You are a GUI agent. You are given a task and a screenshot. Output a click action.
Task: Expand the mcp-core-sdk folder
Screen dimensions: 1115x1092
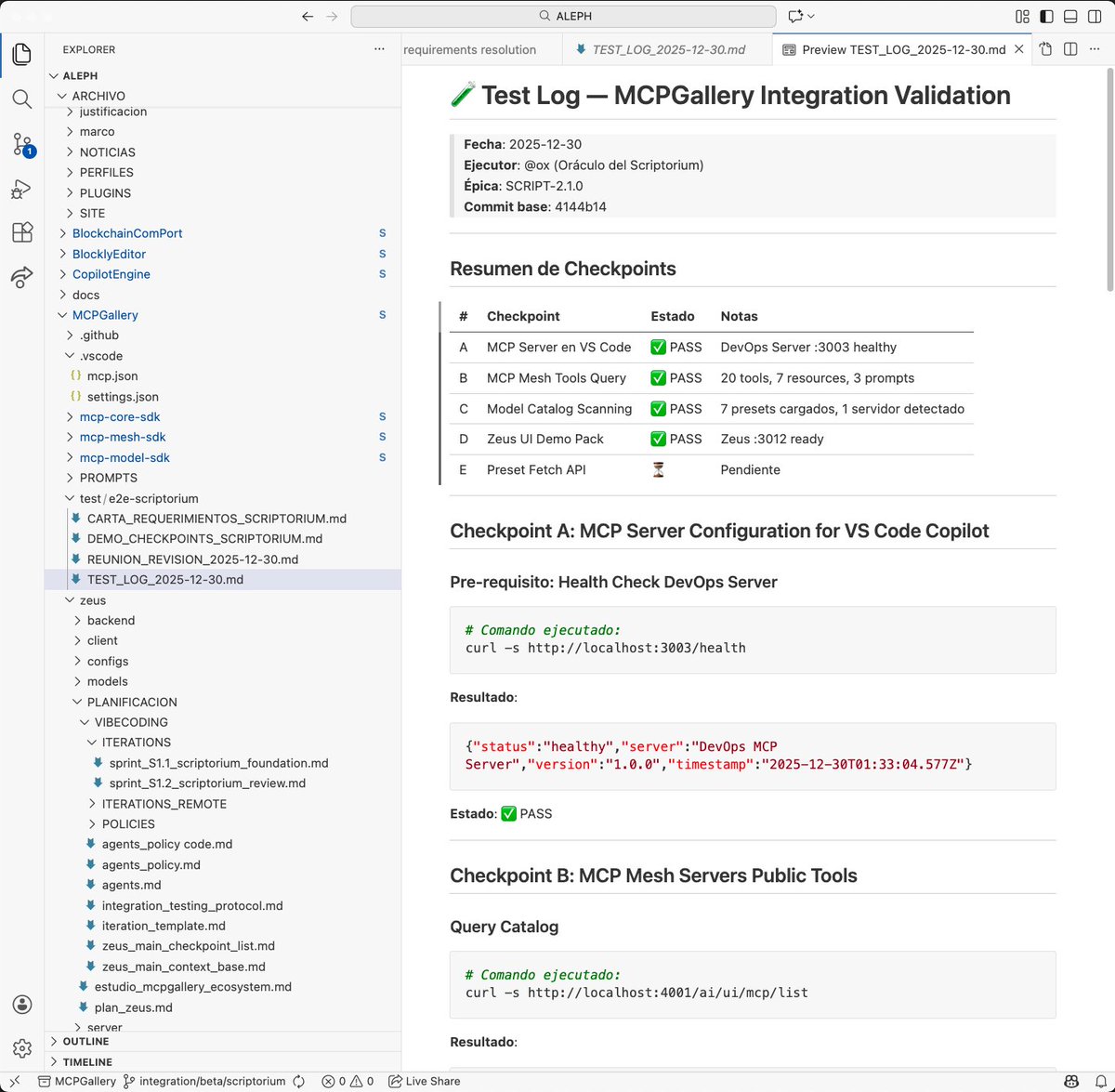(x=223, y=416)
